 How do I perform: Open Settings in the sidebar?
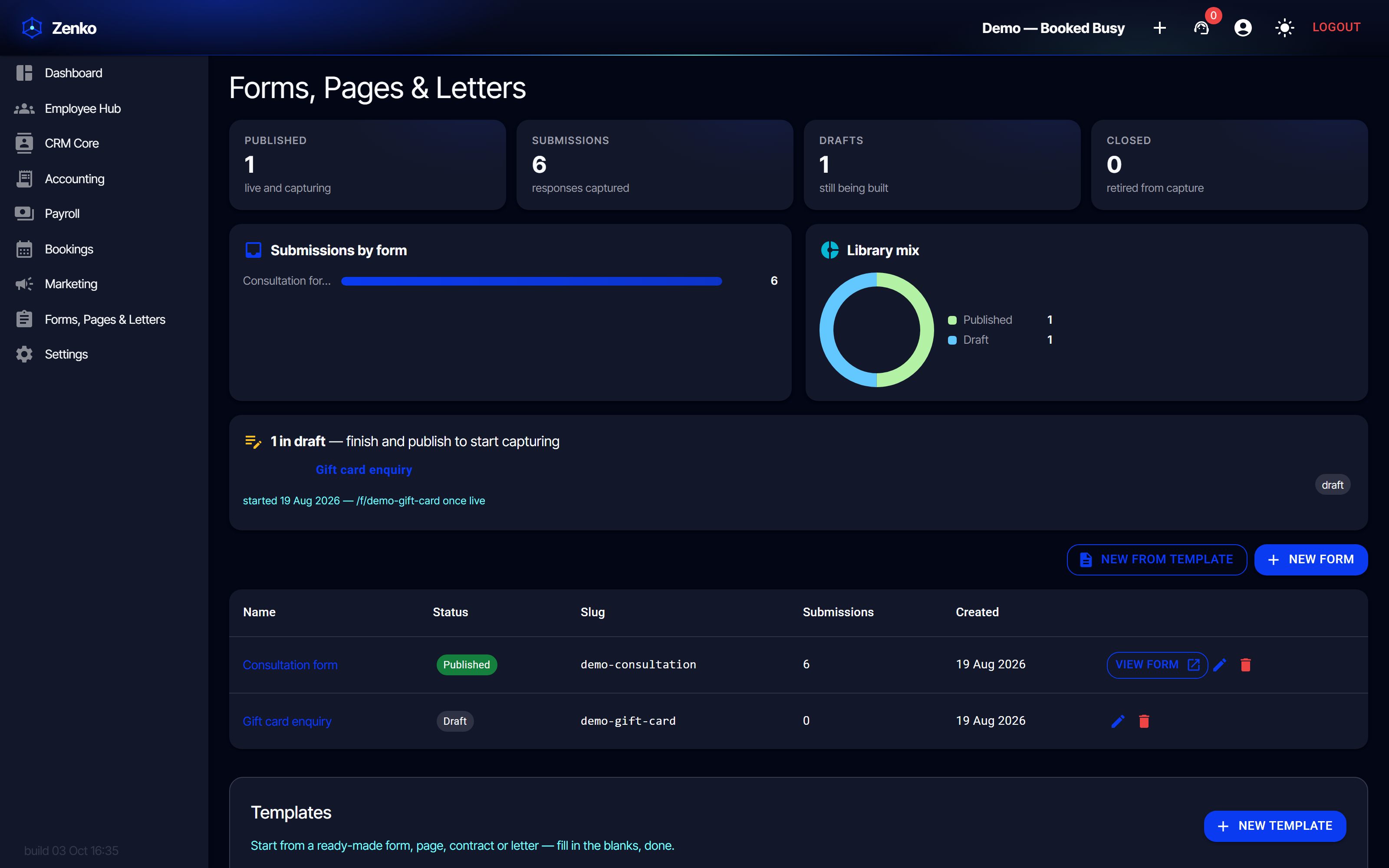[104, 354]
